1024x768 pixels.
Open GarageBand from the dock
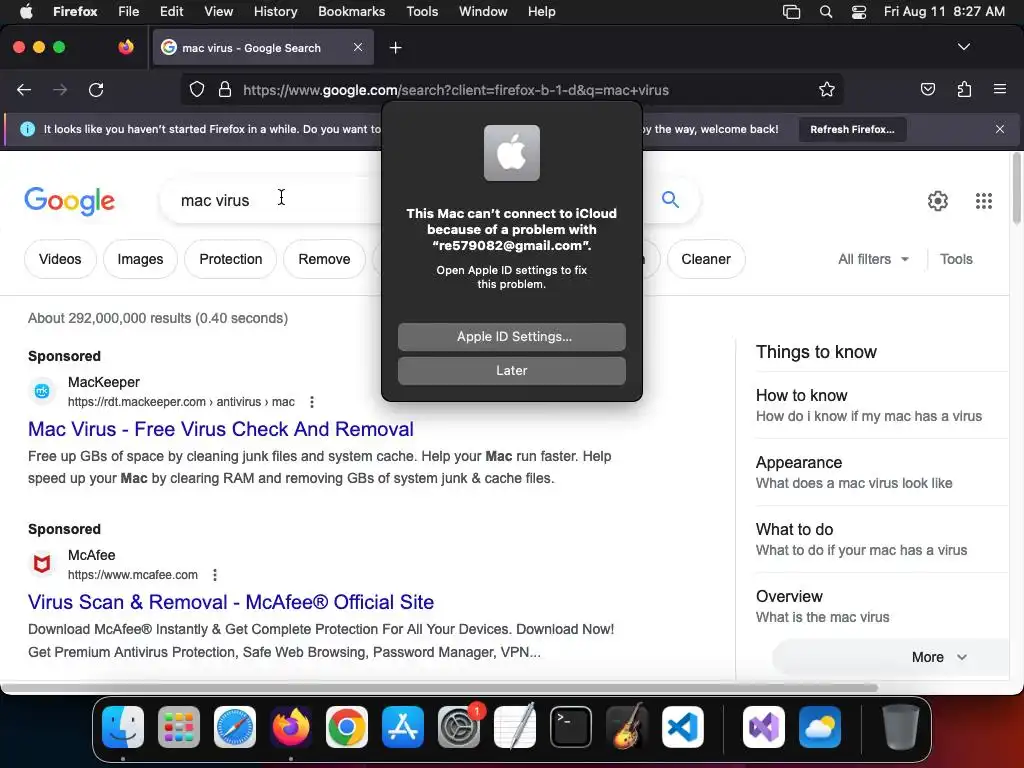(627, 727)
